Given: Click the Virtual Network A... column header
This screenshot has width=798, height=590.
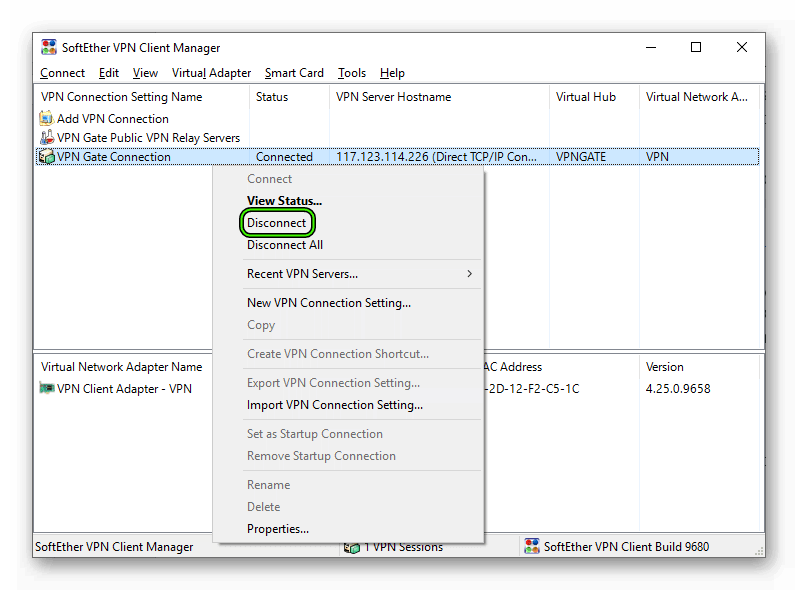Looking at the screenshot, I should (x=699, y=97).
